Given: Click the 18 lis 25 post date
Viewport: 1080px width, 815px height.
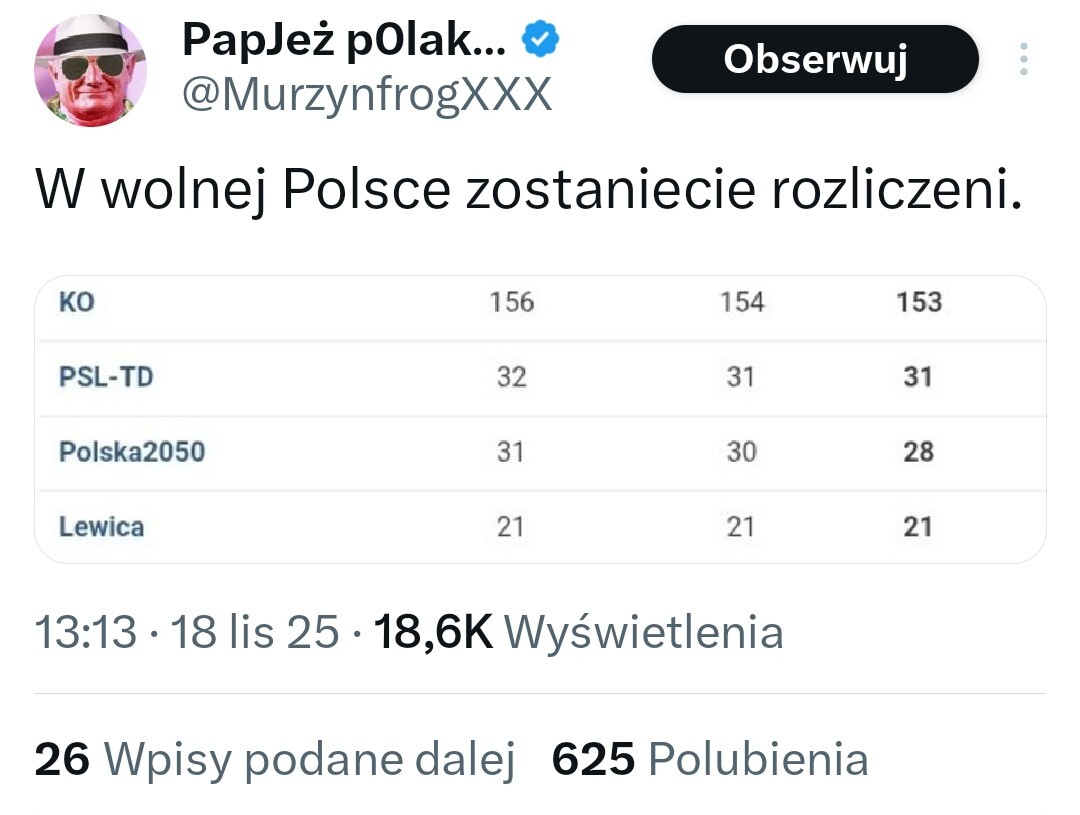Looking at the screenshot, I should point(255,632).
